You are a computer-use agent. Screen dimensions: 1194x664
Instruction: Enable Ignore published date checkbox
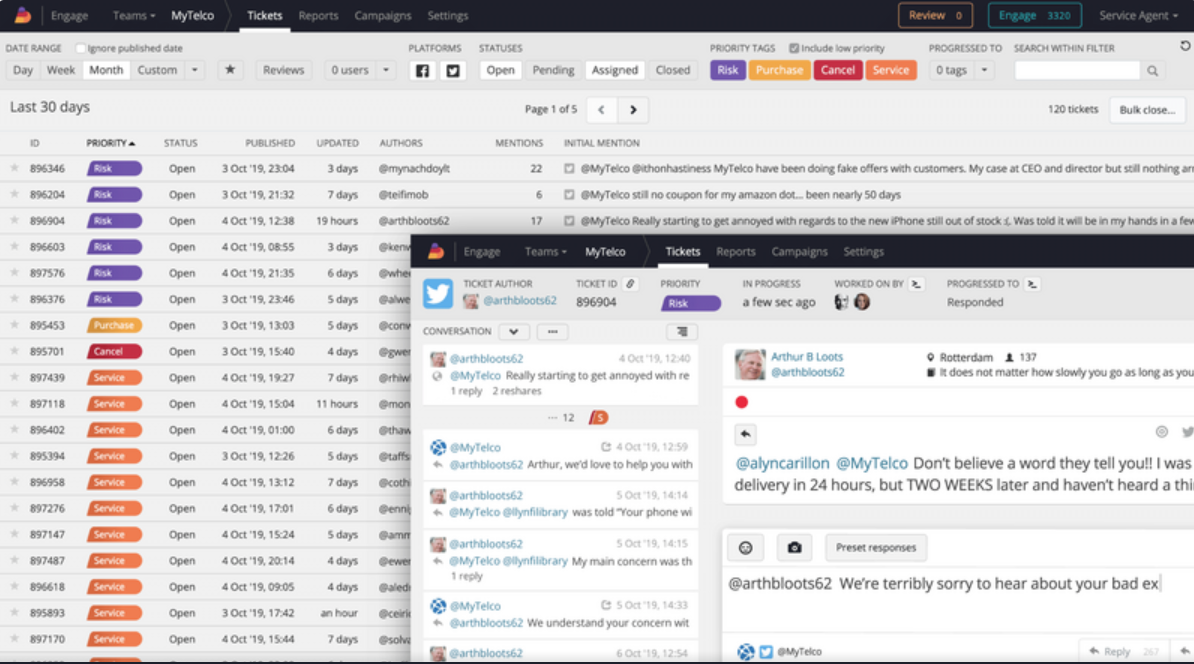pyautogui.click(x=80, y=48)
